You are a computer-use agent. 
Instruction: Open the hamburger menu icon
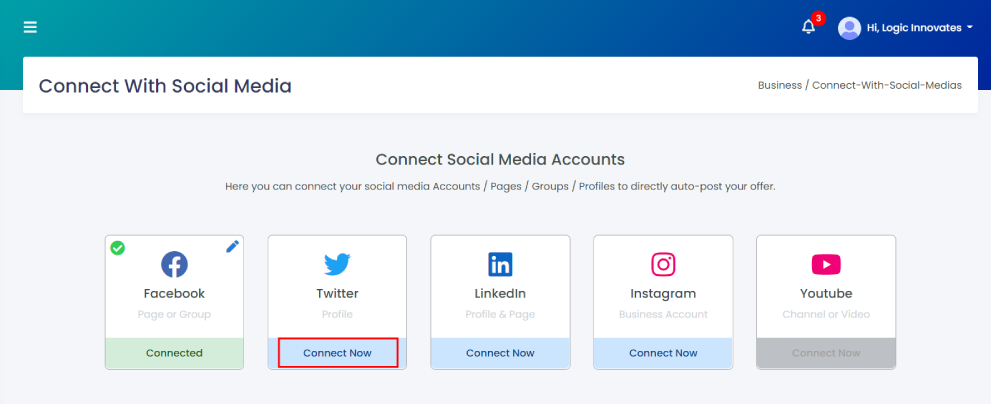pyautogui.click(x=30, y=27)
